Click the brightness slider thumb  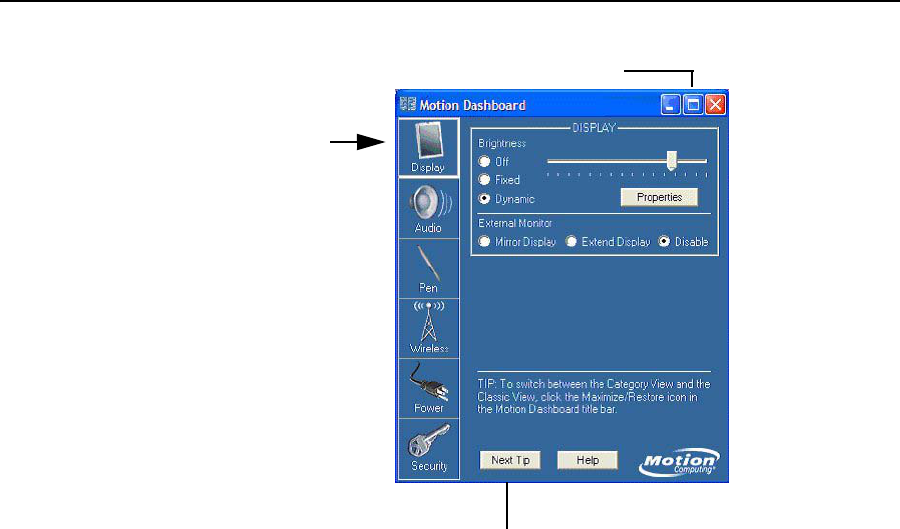tap(672, 161)
